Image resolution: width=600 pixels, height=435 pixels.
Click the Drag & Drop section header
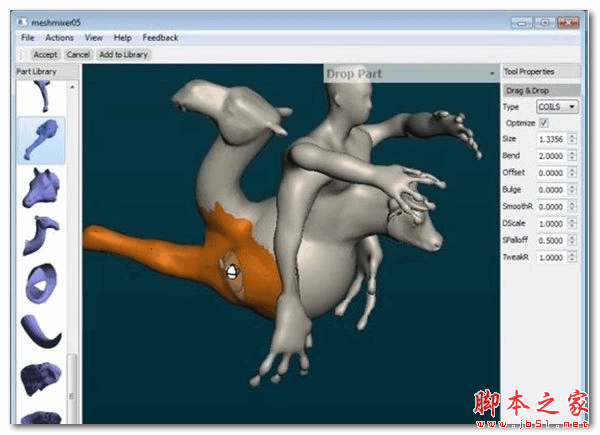(541, 91)
